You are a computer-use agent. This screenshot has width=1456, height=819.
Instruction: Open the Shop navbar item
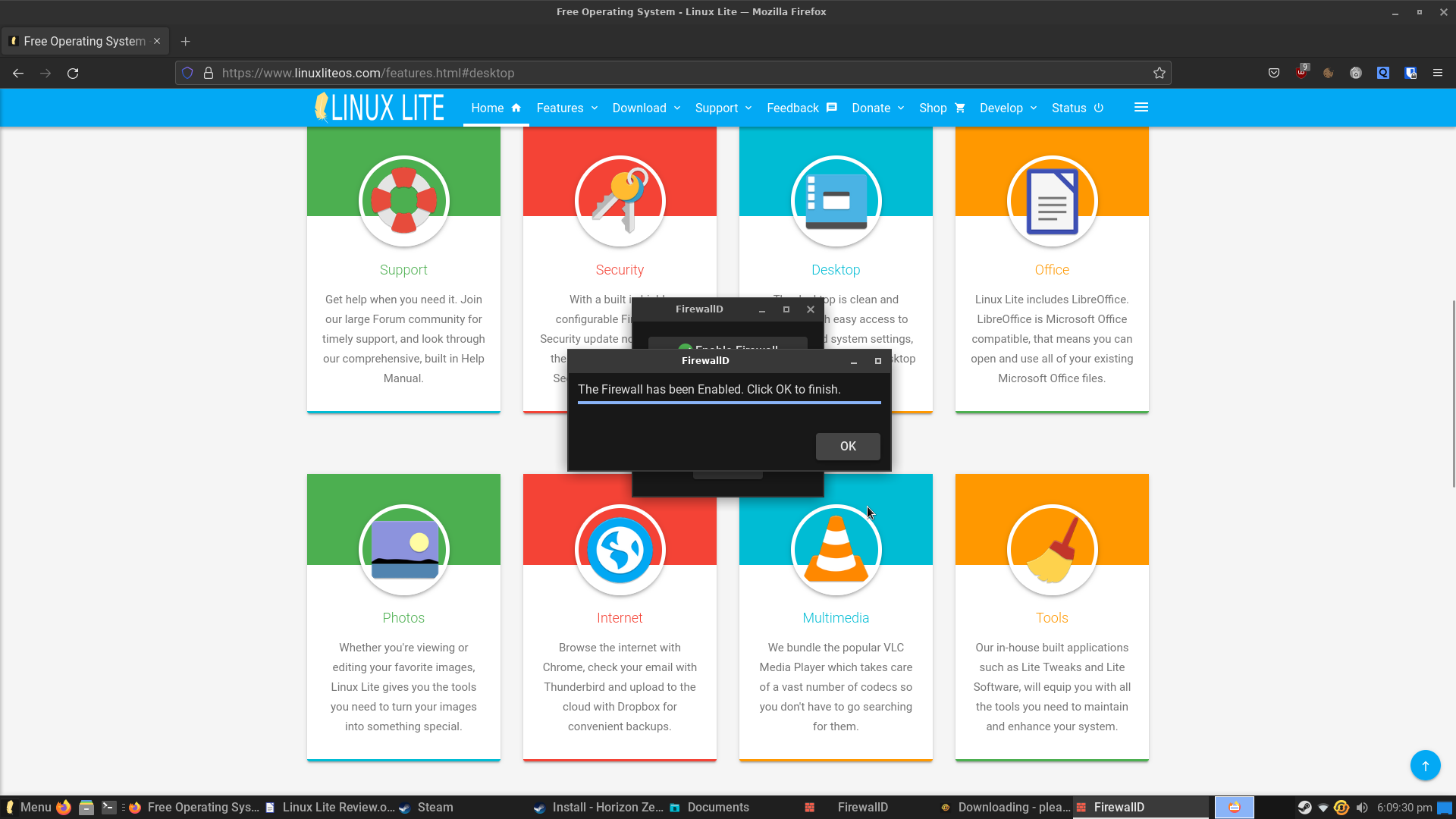[942, 108]
